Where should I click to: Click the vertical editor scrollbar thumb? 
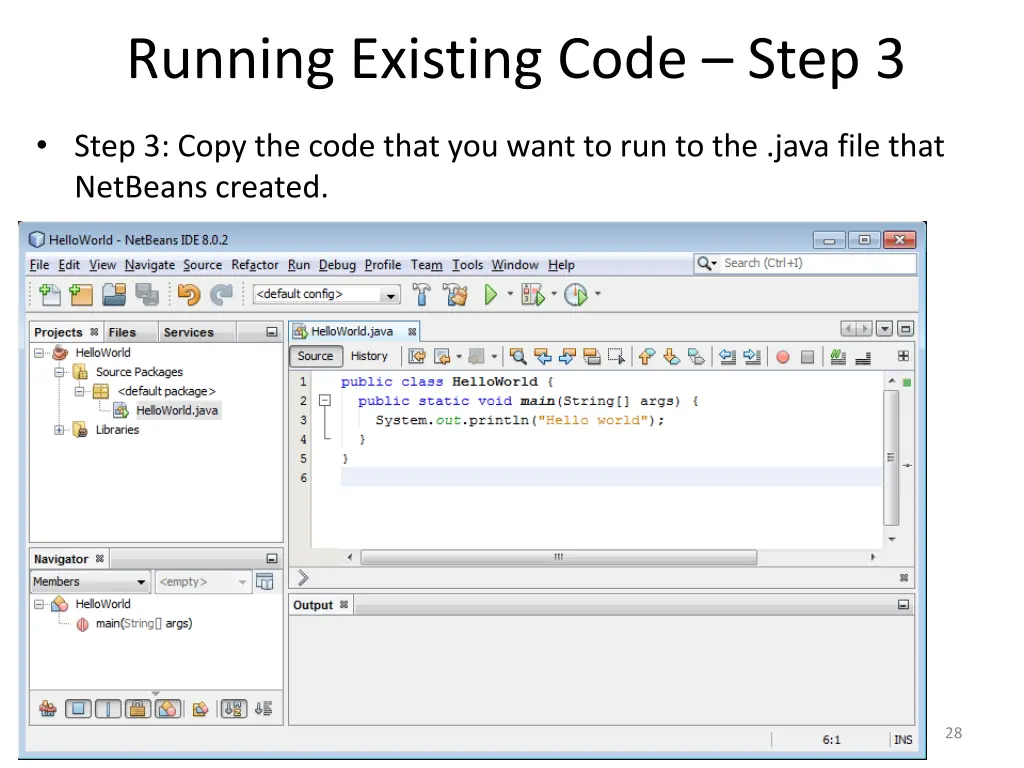891,457
